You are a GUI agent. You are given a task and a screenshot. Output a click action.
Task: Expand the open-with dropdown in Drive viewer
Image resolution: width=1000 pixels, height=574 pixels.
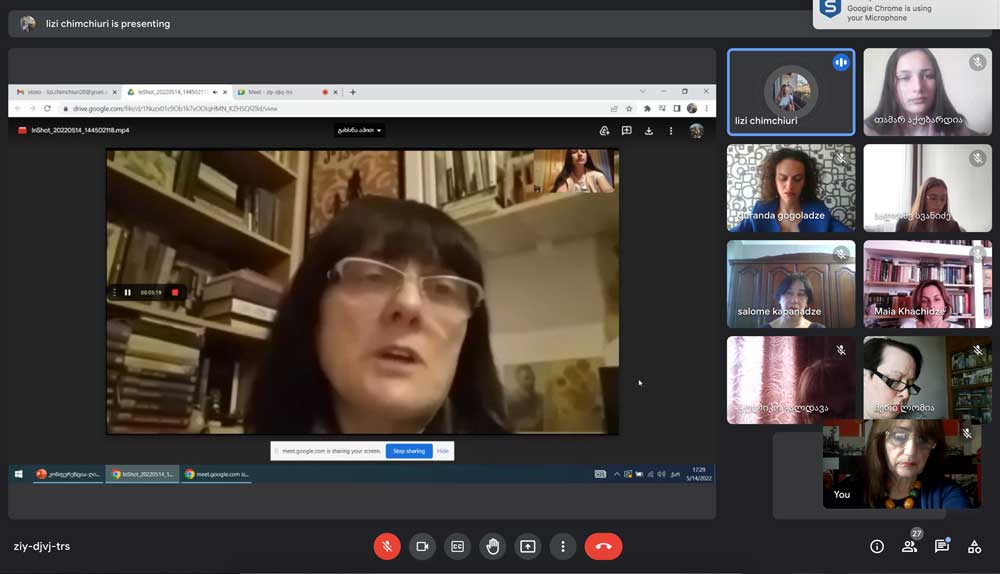click(359, 130)
